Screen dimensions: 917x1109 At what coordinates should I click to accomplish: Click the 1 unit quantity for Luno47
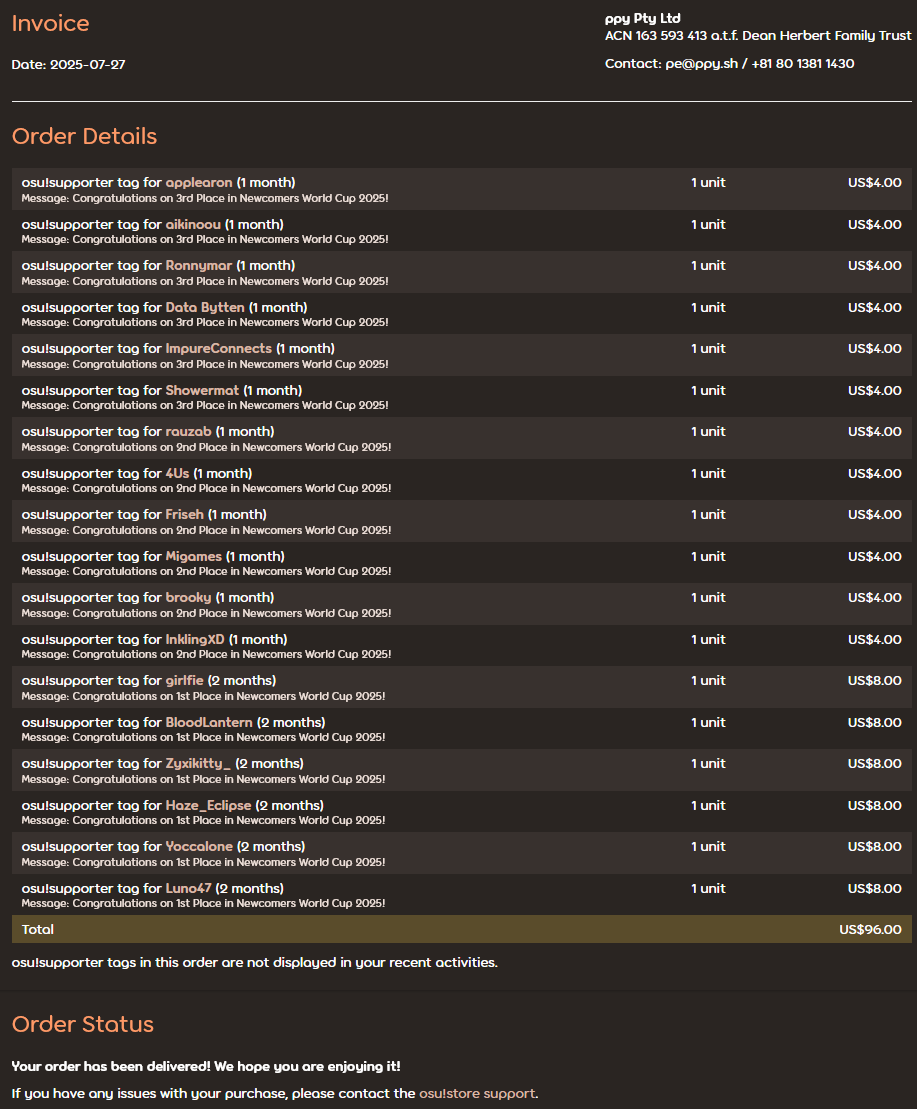point(708,888)
